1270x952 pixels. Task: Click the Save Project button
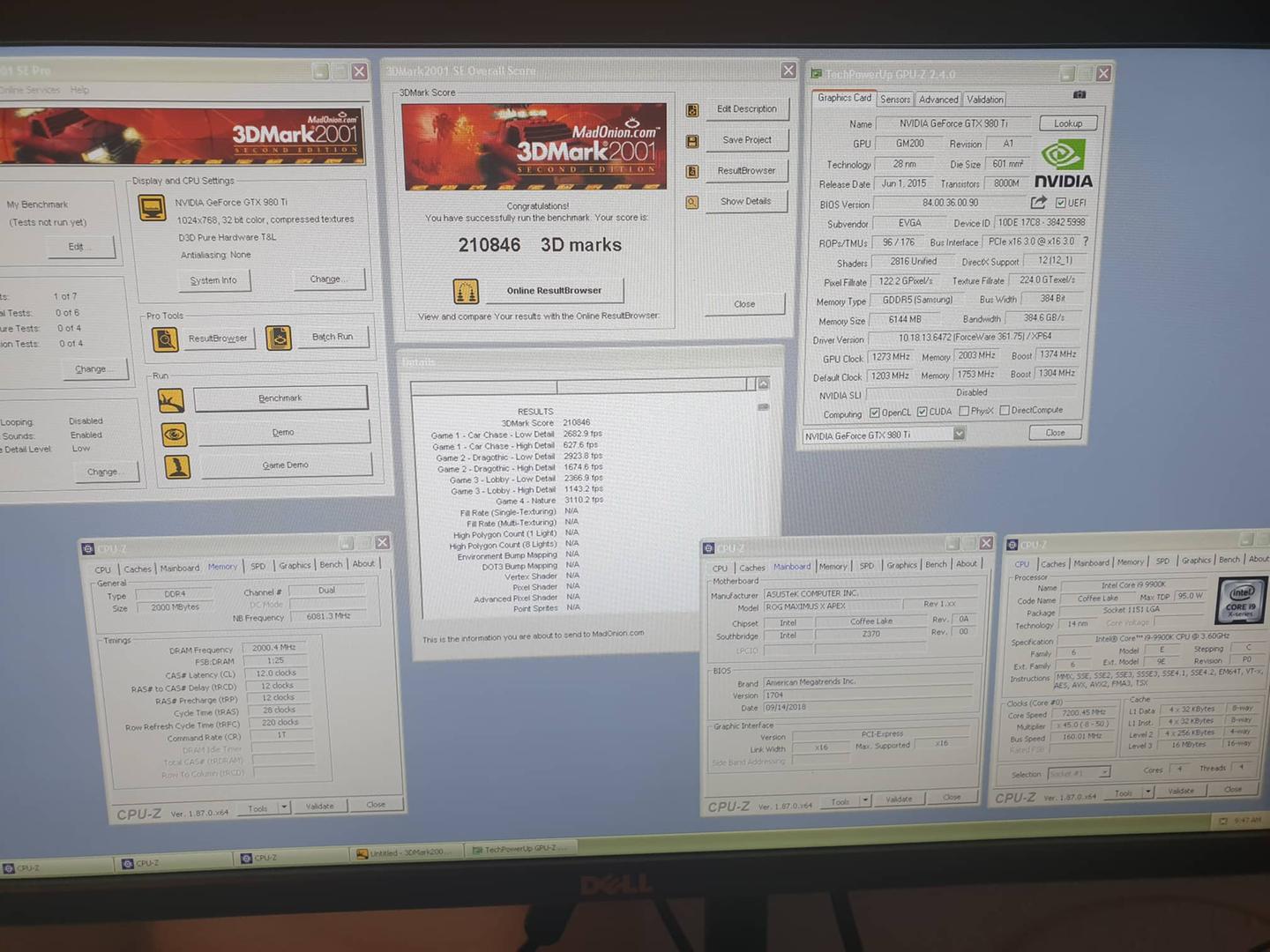(747, 140)
